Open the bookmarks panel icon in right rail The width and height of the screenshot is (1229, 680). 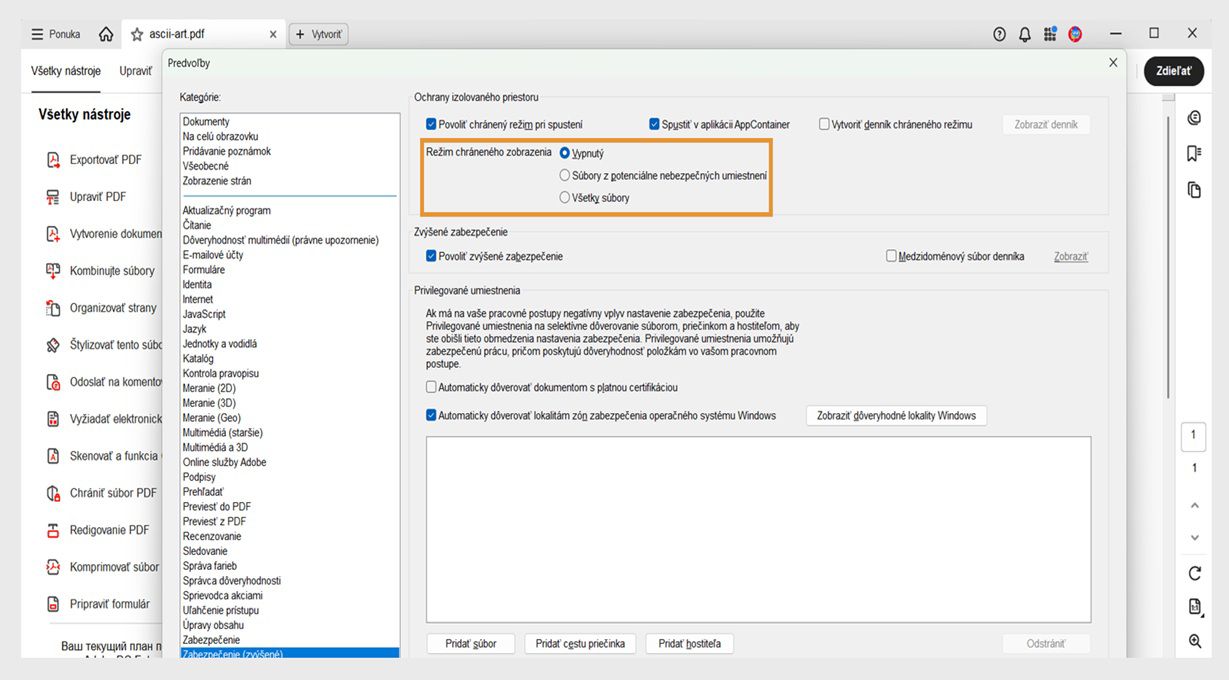[1194, 153]
